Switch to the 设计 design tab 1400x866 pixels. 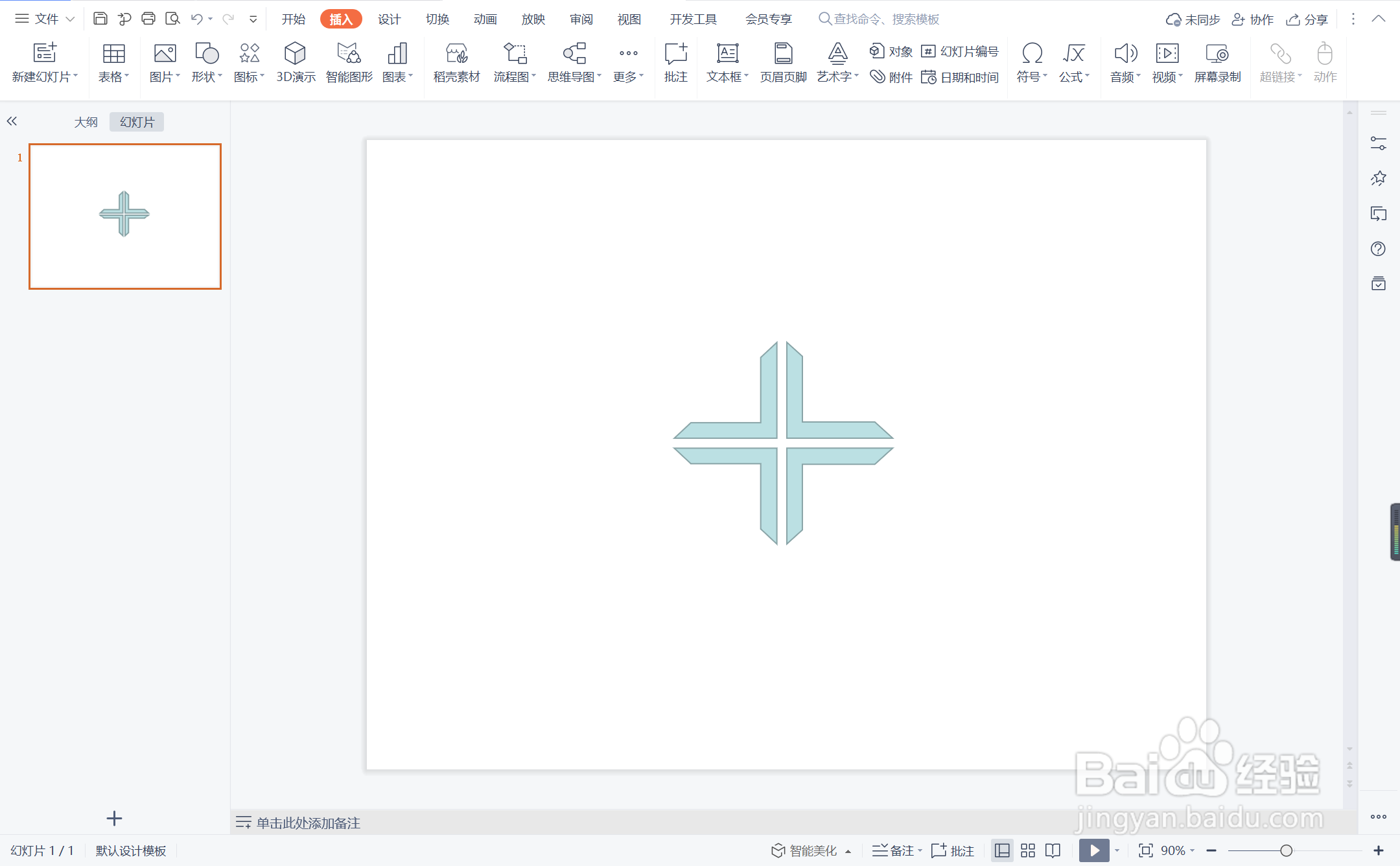(389, 19)
